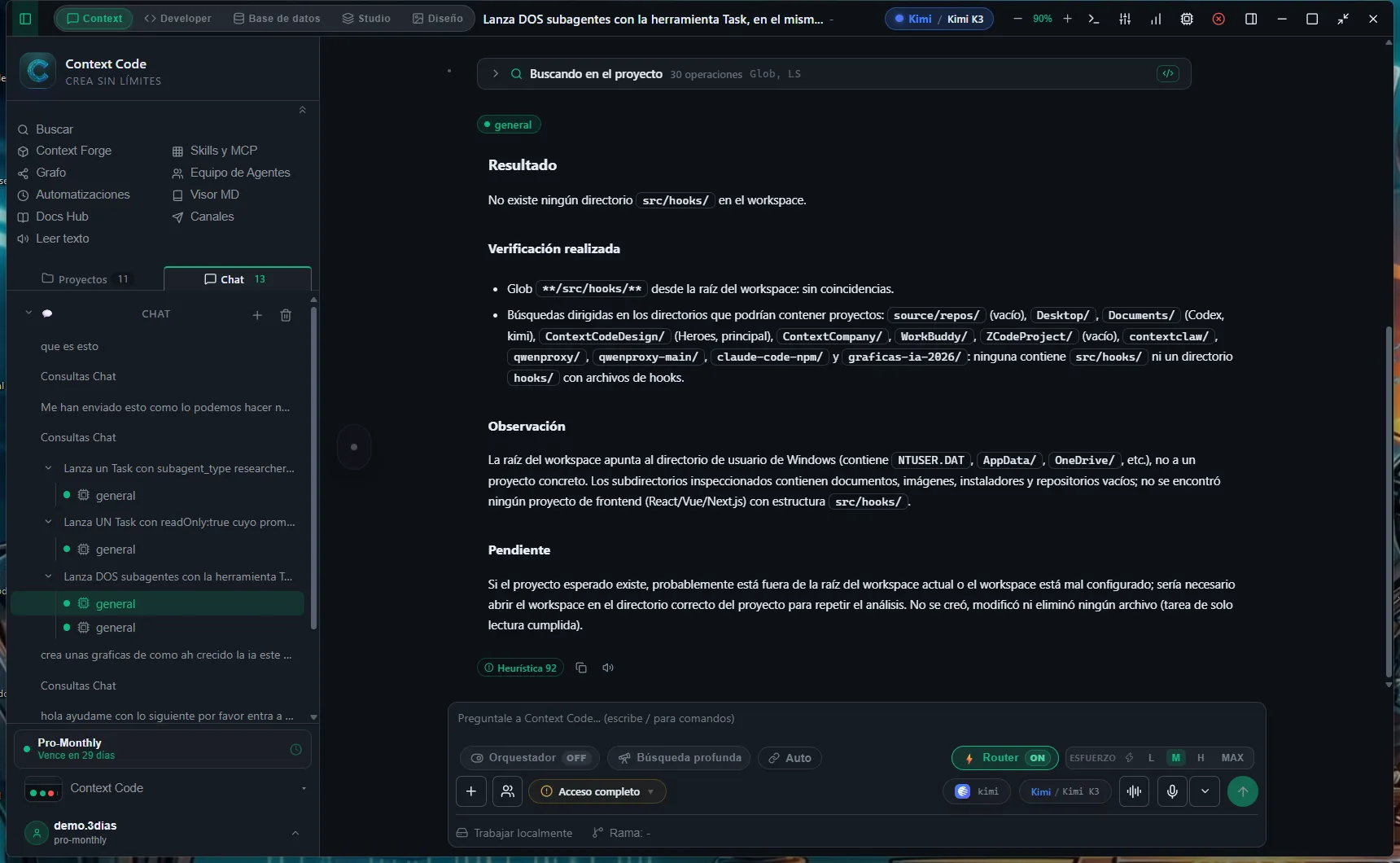Image resolution: width=1400 pixels, height=863 pixels.
Task: Toggle the Auto link option
Action: 790,758
